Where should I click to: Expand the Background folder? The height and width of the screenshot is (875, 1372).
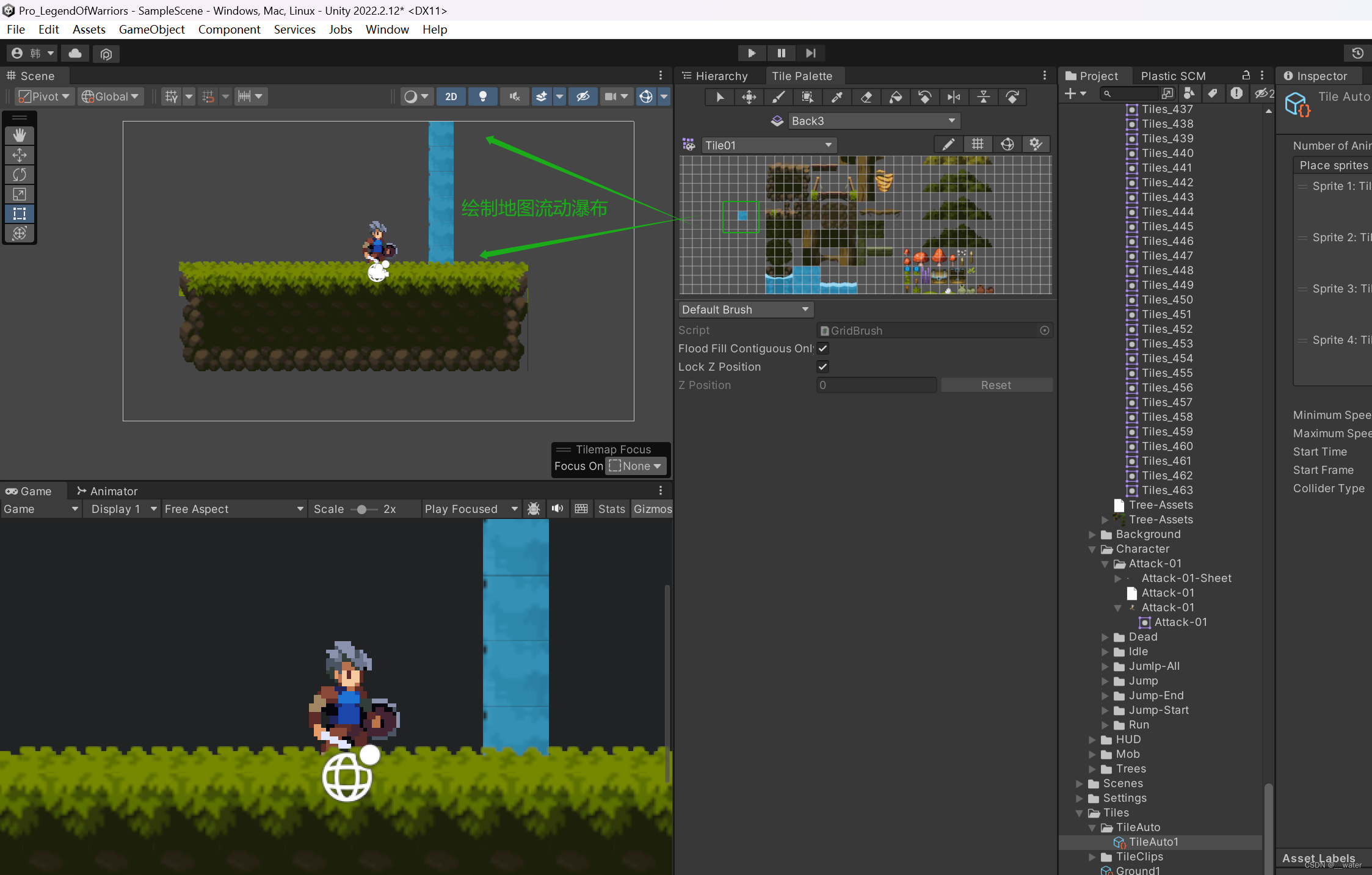(1092, 534)
